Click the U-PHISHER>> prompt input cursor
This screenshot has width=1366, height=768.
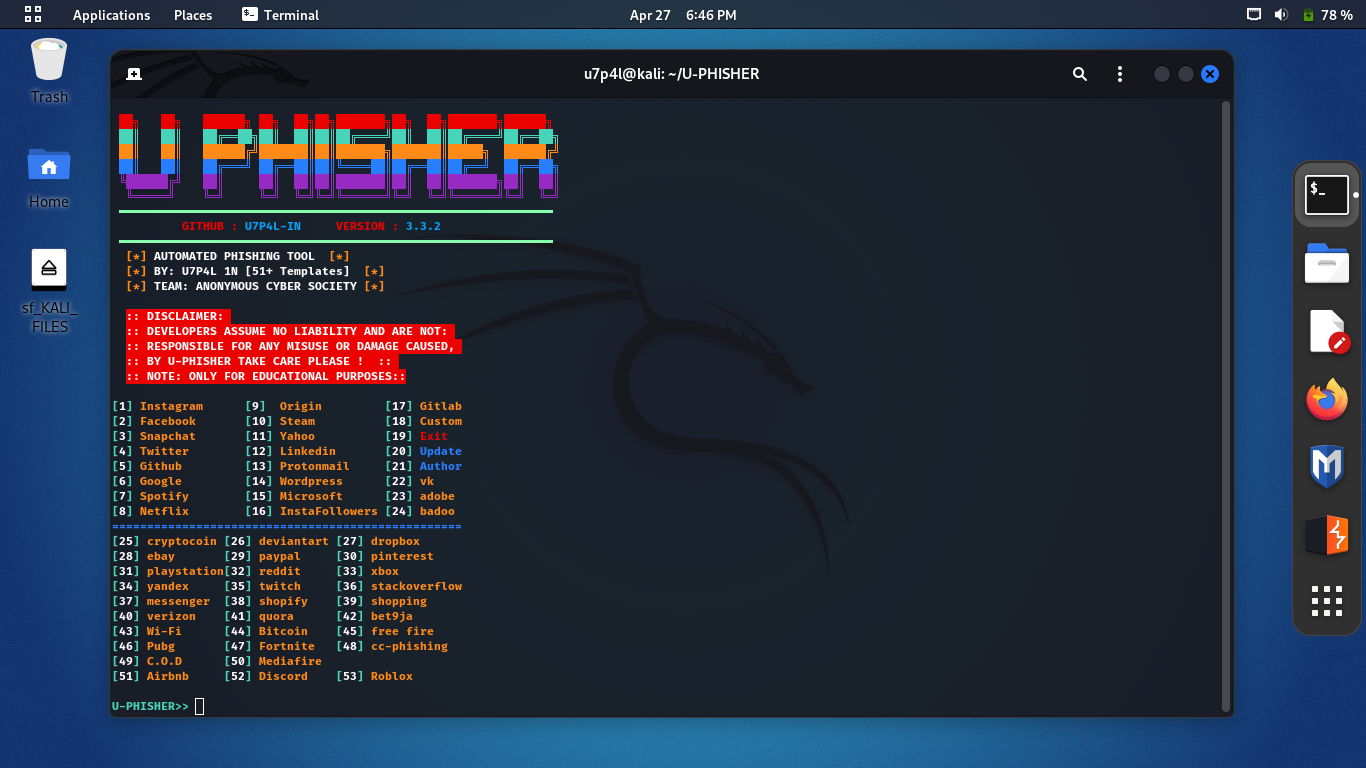(199, 706)
